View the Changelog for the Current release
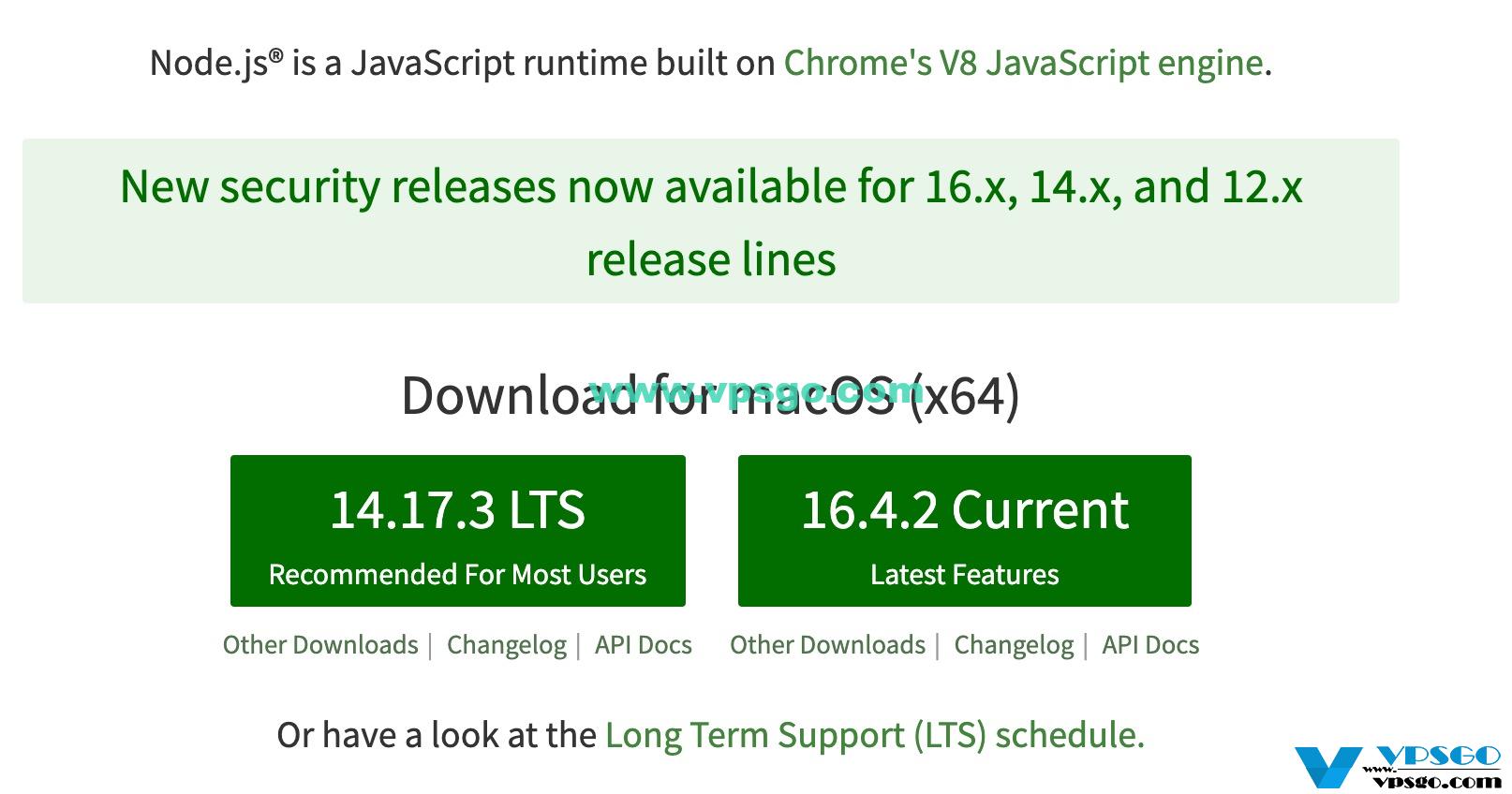 [x=1014, y=645]
